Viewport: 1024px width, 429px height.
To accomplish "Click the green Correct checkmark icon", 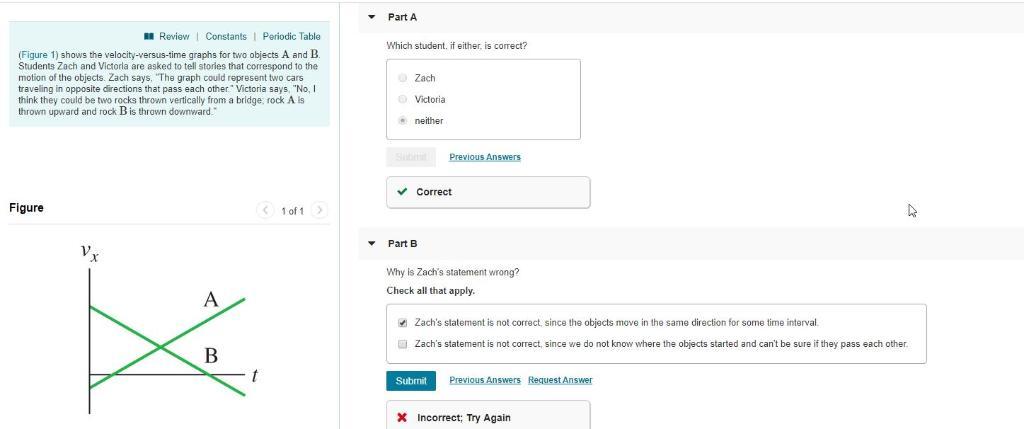I will click(x=402, y=192).
